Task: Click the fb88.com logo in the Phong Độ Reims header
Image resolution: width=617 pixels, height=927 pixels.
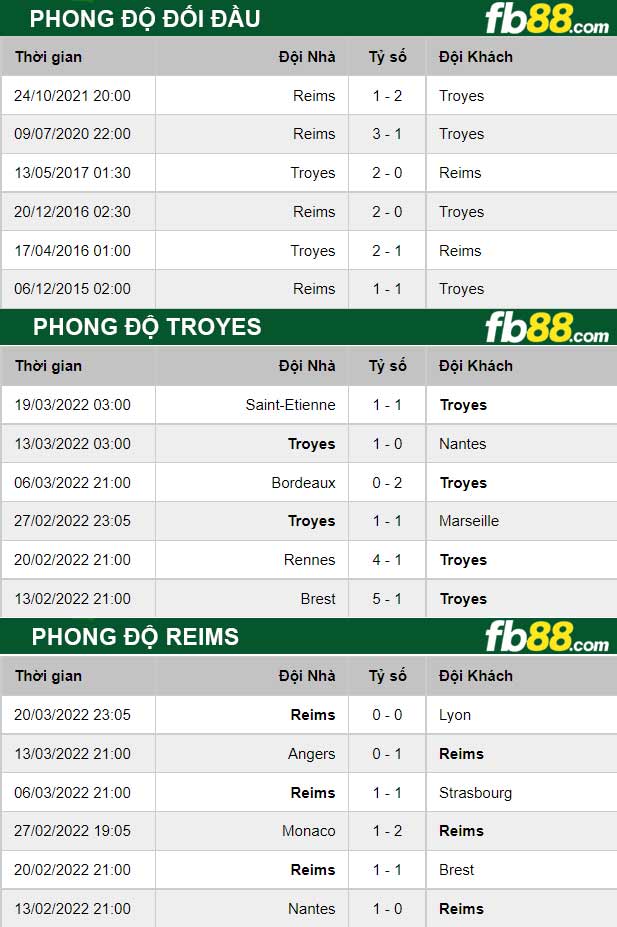Action: click(x=546, y=637)
